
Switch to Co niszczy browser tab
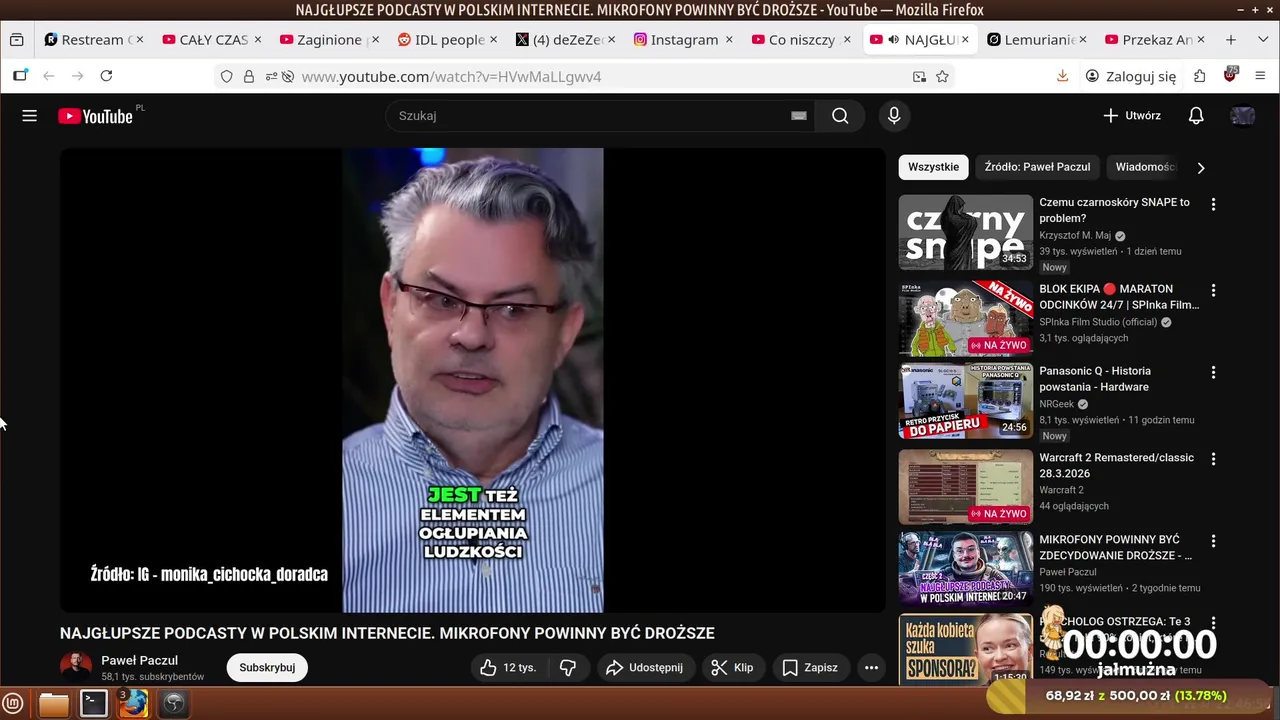click(x=801, y=40)
